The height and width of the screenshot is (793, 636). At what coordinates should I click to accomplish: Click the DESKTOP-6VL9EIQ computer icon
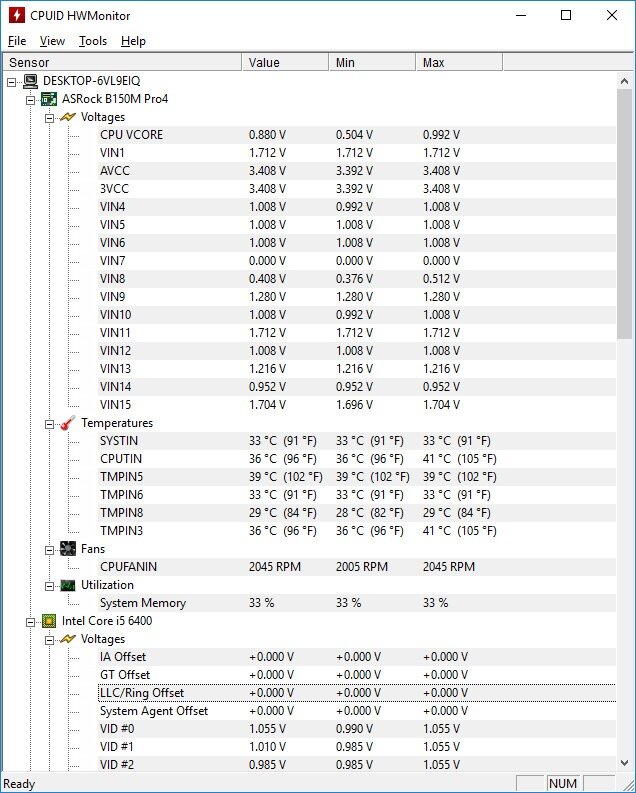tap(30, 81)
